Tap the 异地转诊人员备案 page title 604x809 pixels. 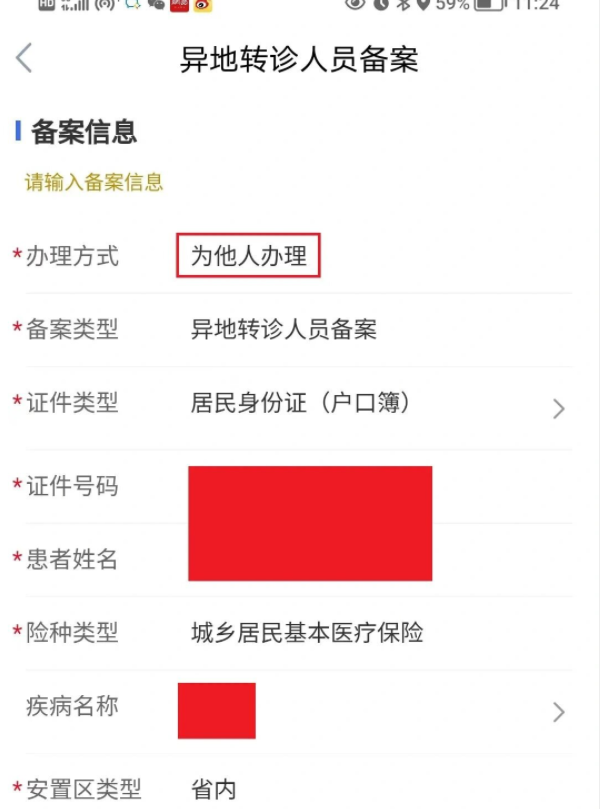pyautogui.click(x=301, y=60)
